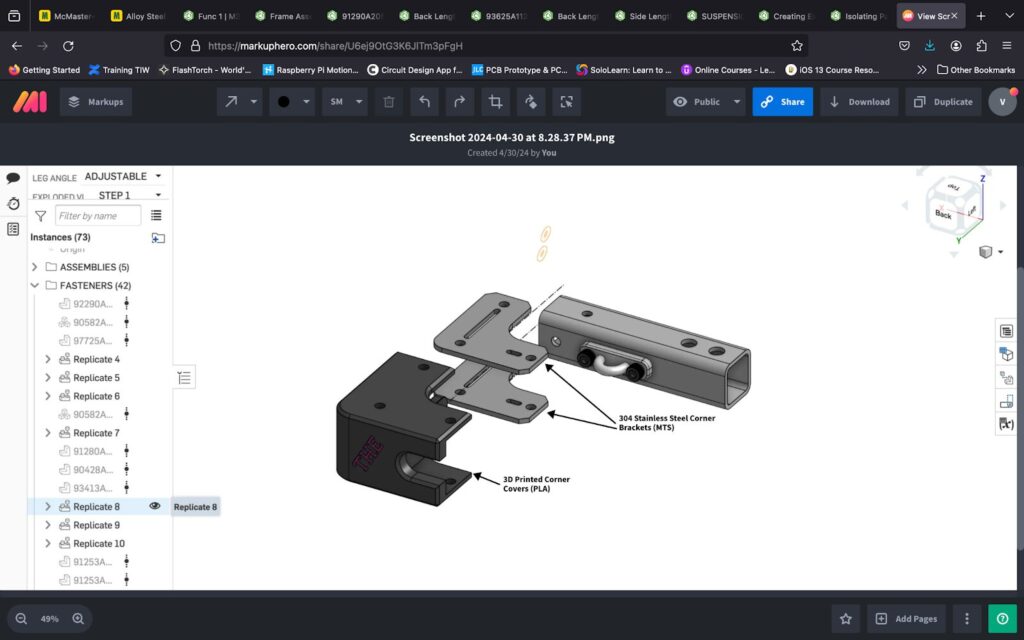Click the Add Pages button

[x=906, y=618]
